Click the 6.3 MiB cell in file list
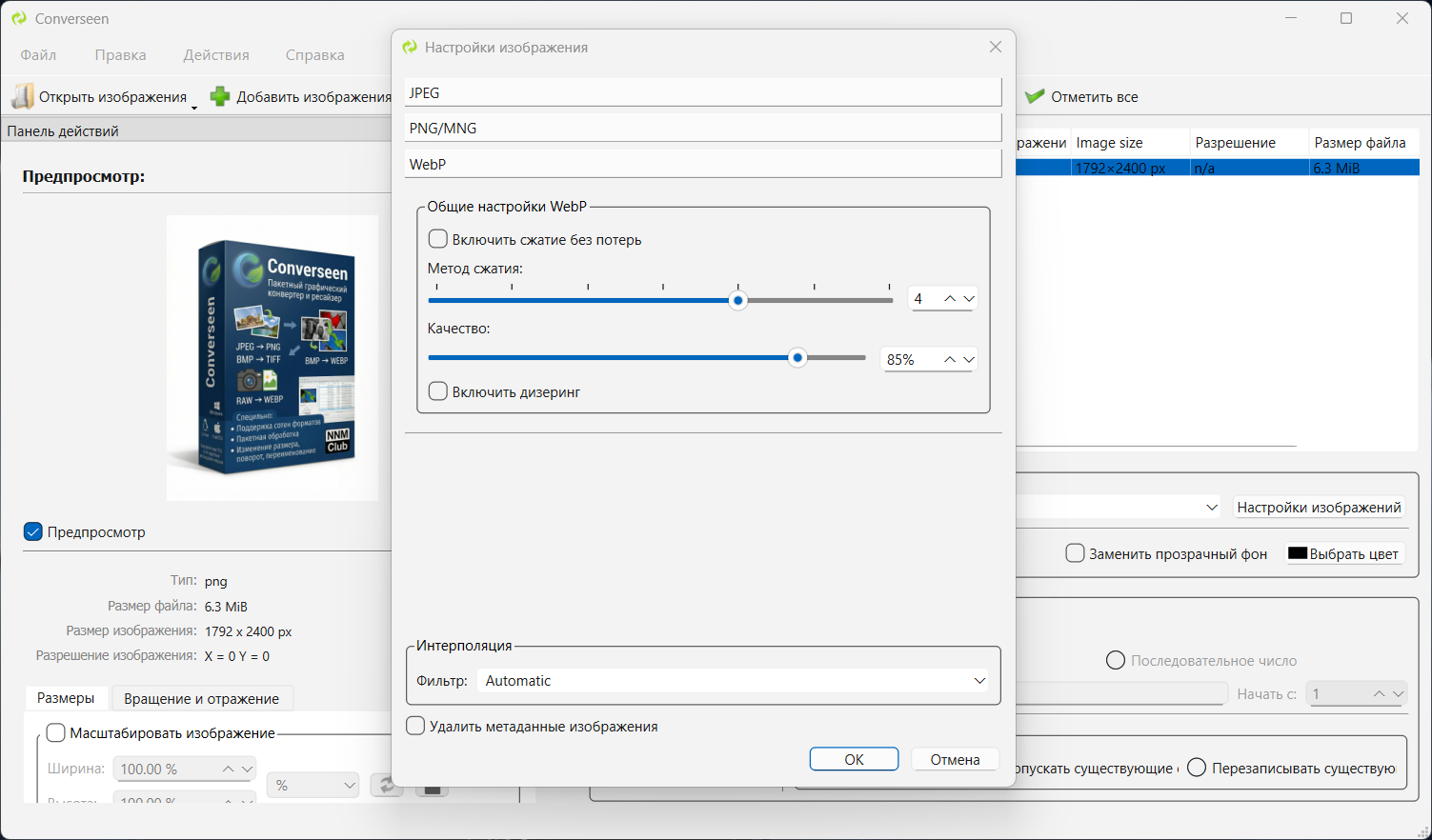Screen dimensions: 1432x840 pyautogui.click(x=1364, y=168)
